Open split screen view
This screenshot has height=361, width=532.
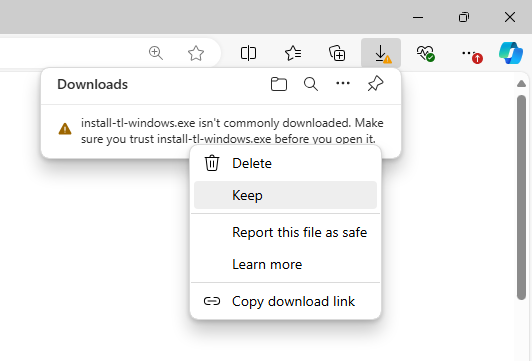click(248, 53)
